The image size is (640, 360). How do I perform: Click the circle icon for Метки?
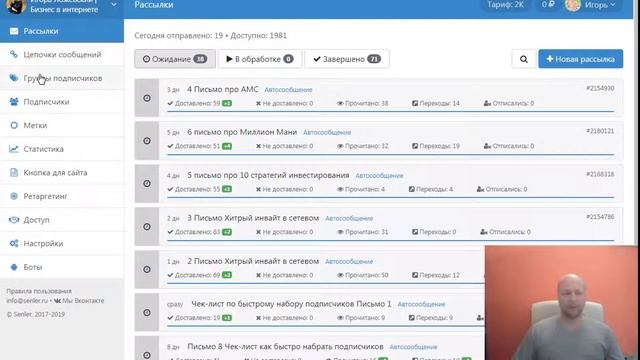[x=14, y=125]
